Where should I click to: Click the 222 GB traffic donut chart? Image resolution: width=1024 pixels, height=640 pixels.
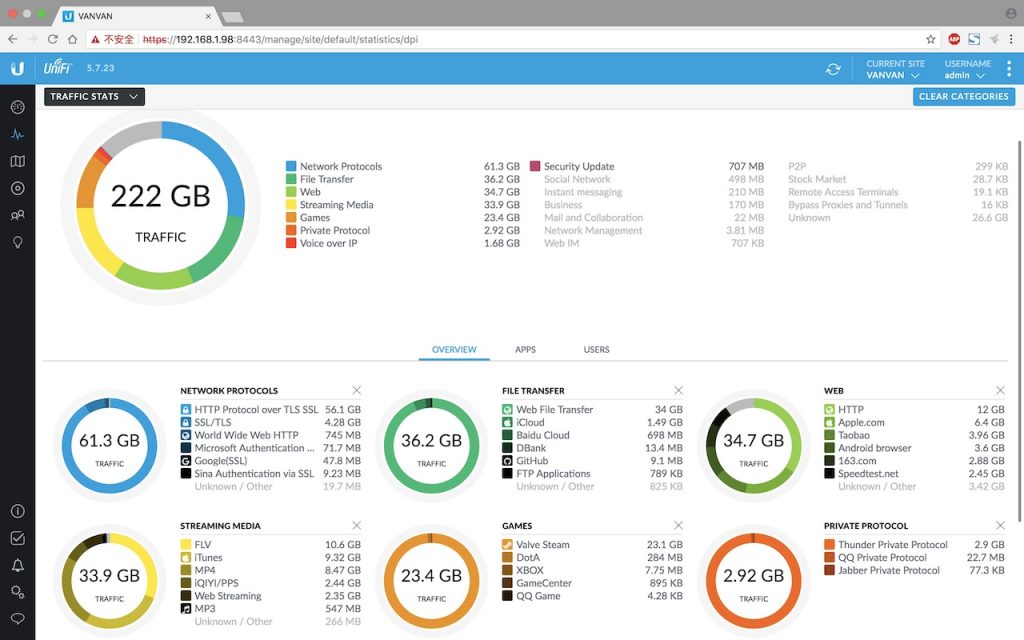click(x=161, y=205)
